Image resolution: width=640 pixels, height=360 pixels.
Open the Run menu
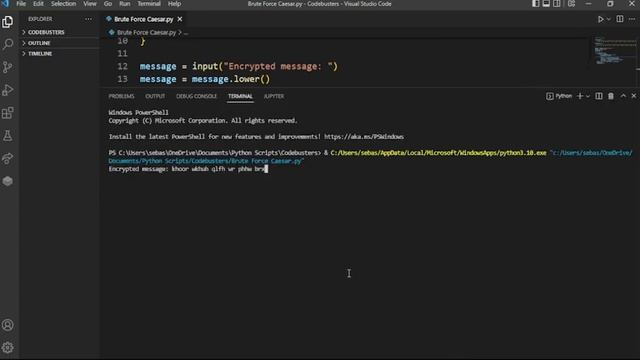coord(124,4)
